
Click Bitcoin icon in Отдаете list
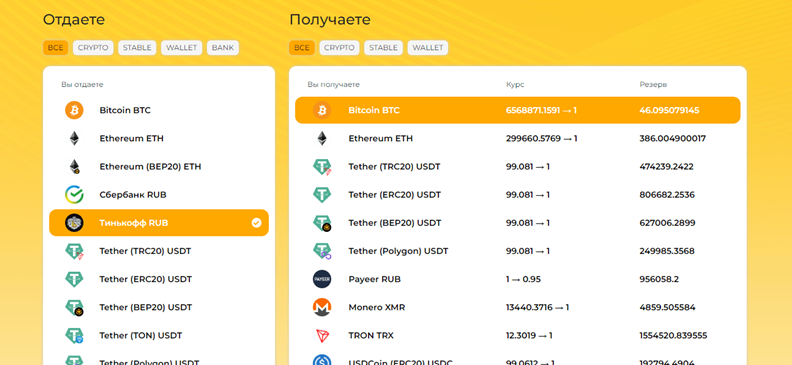tap(74, 110)
